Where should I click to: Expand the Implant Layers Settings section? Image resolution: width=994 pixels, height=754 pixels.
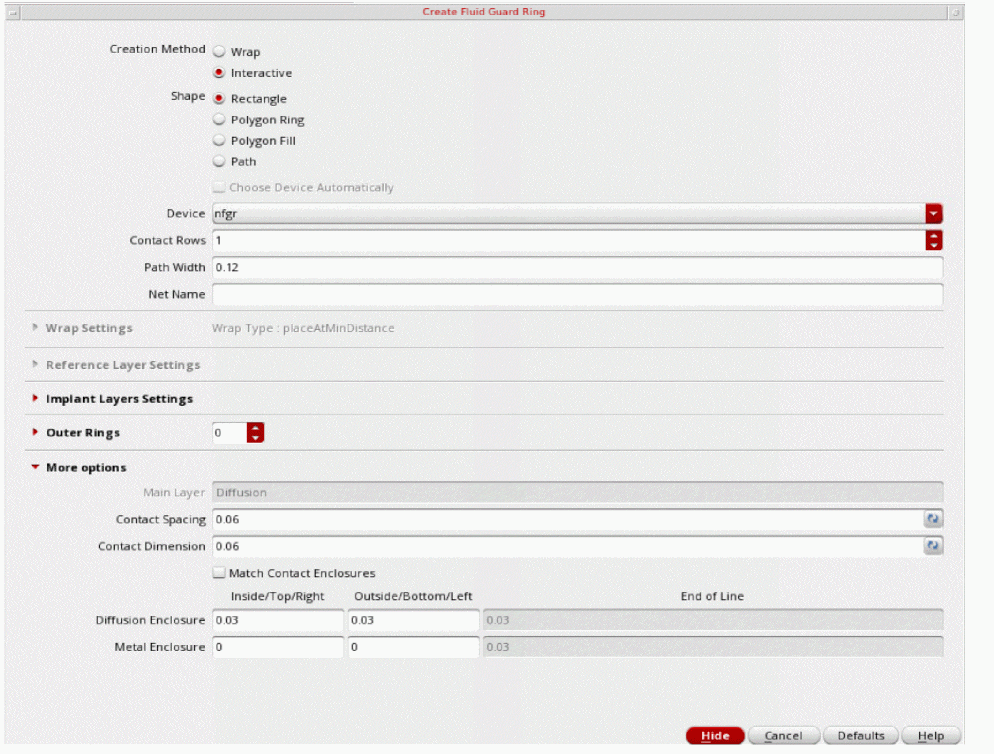tap(36, 399)
